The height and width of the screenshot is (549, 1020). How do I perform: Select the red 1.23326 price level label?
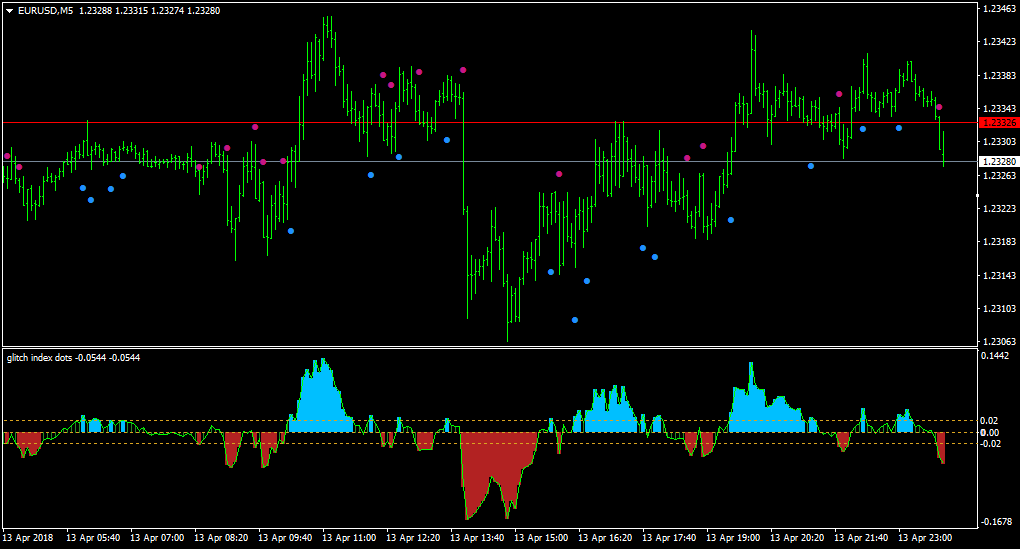point(999,122)
